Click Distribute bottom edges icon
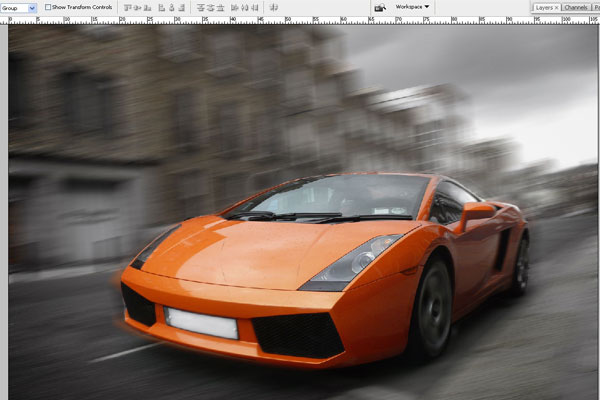 click(x=220, y=7)
